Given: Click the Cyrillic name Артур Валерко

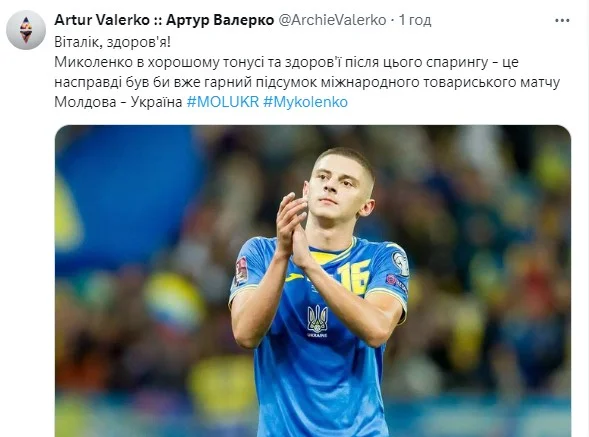Looking at the screenshot, I should tap(220, 20).
